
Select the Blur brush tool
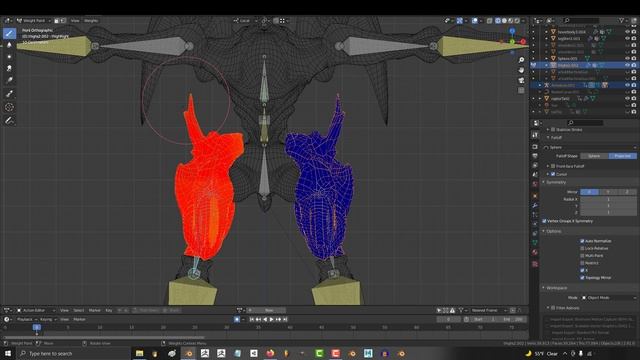[9, 45]
